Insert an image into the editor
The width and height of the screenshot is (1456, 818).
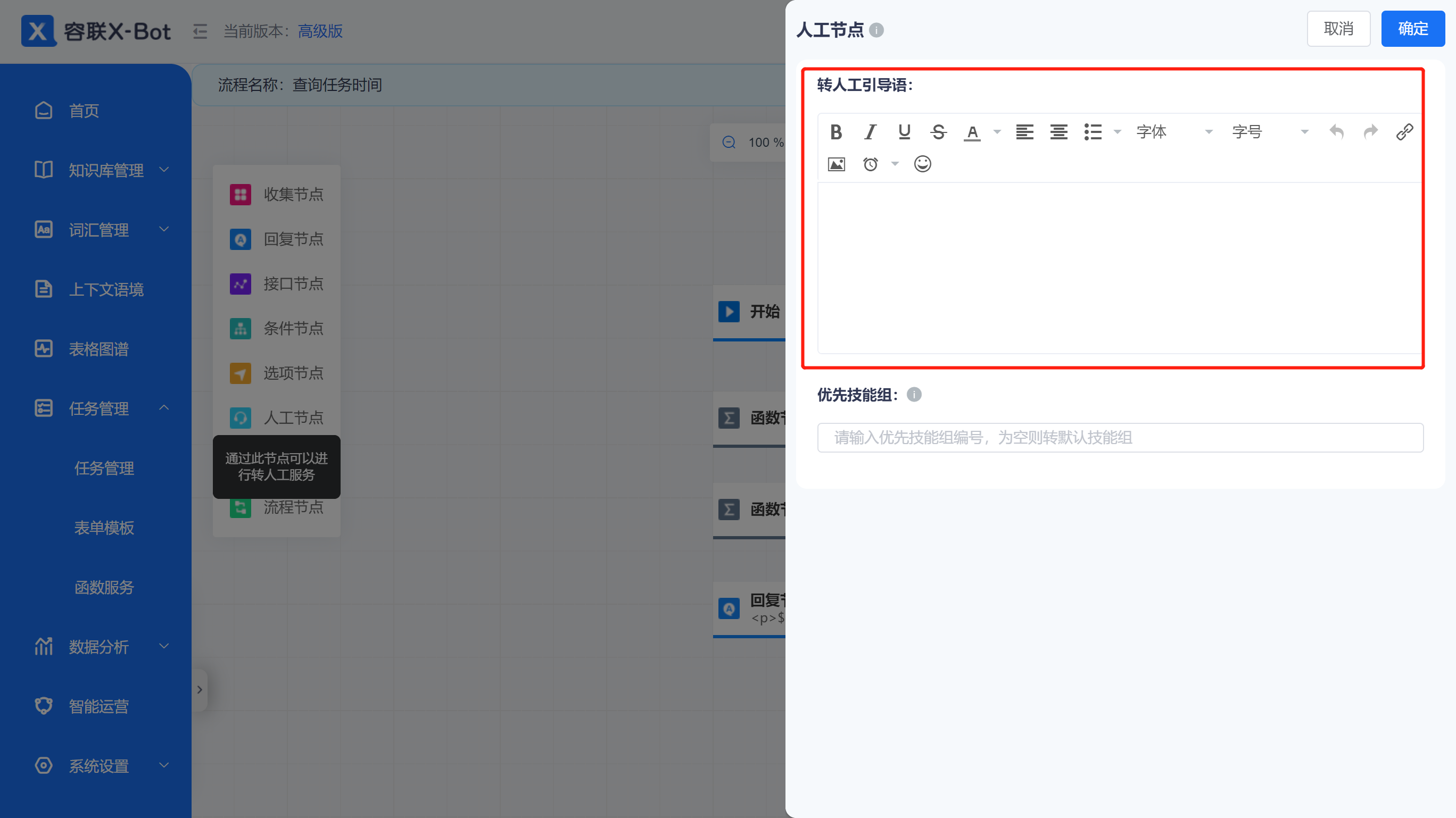(x=836, y=164)
